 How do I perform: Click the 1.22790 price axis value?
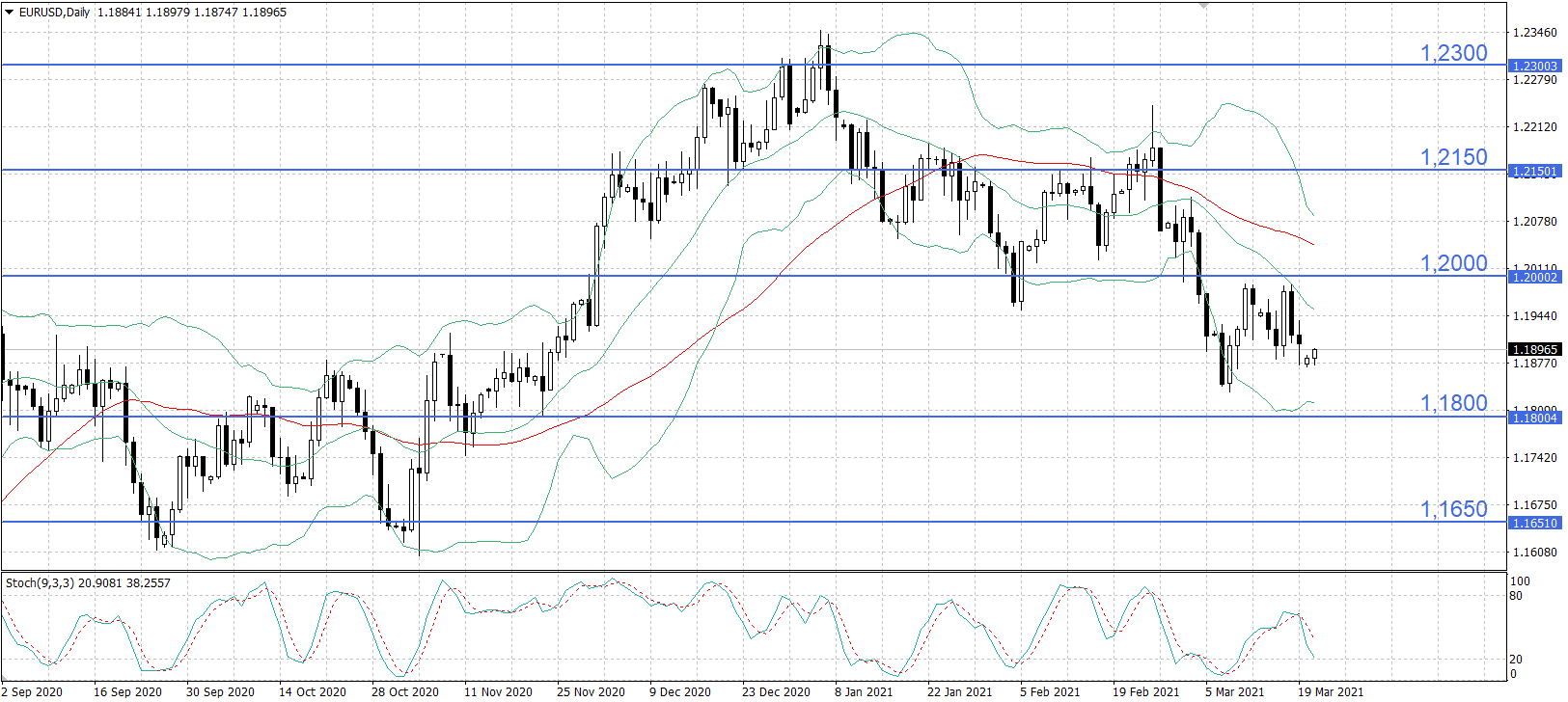[1534, 80]
